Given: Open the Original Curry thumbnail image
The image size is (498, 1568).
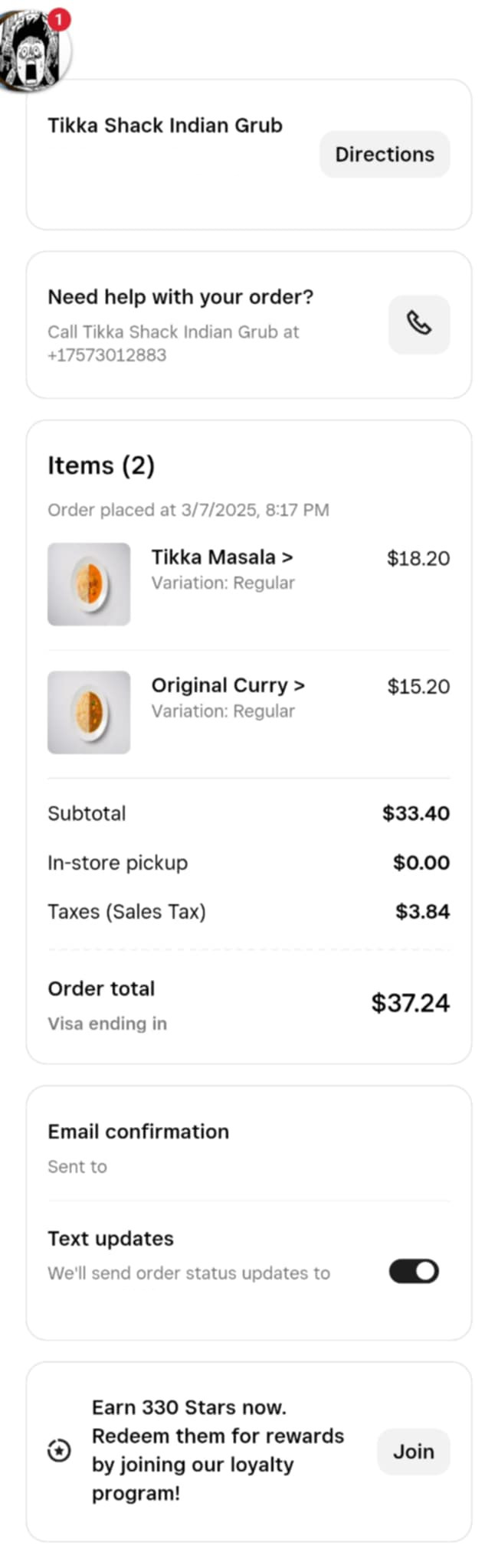Looking at the screenshot, I should point(89,712).
